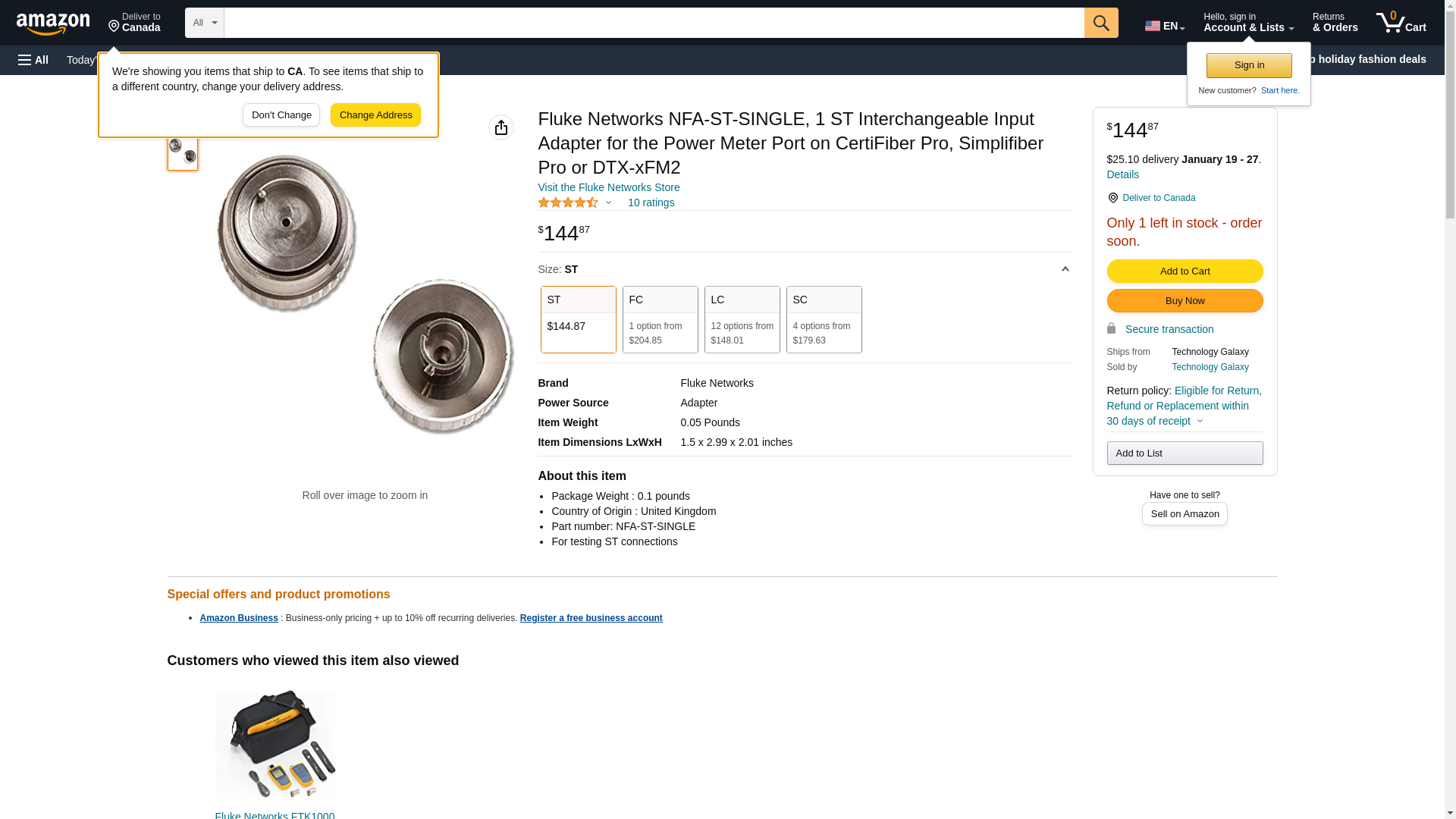Click into the Amazon search field

point(654,23)
